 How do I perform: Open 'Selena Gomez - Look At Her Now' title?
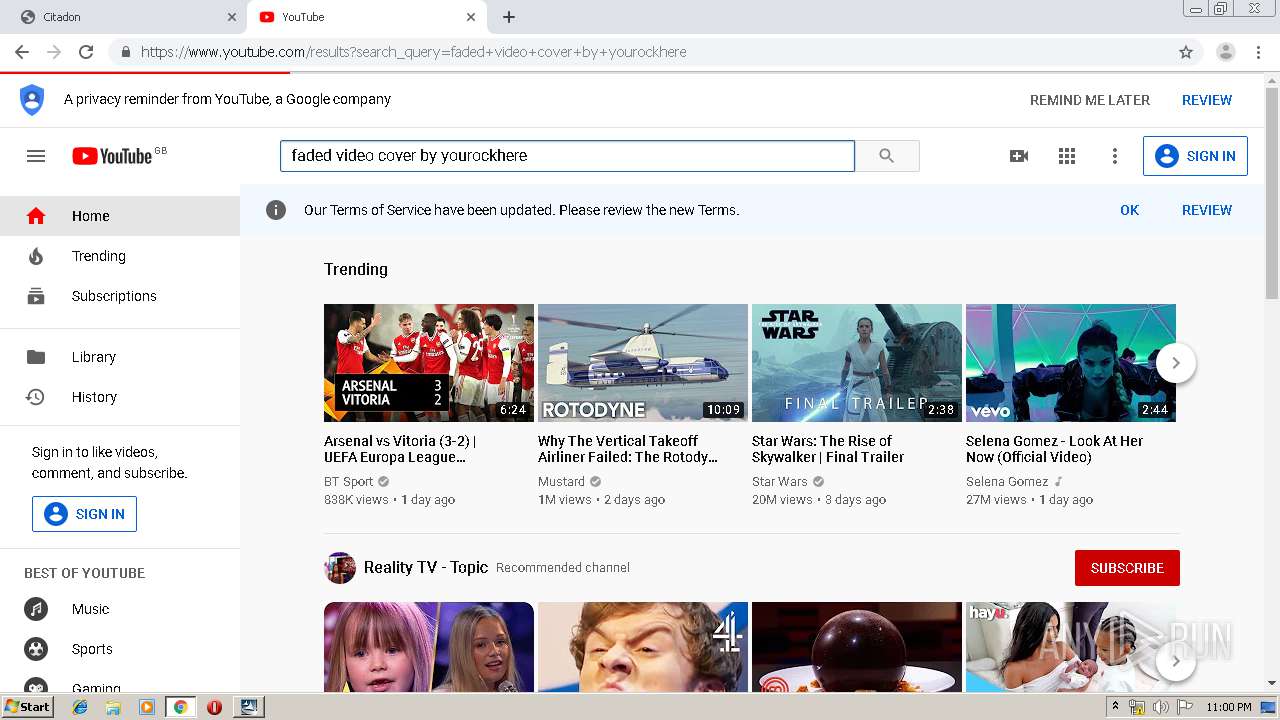pos(1055,449)
